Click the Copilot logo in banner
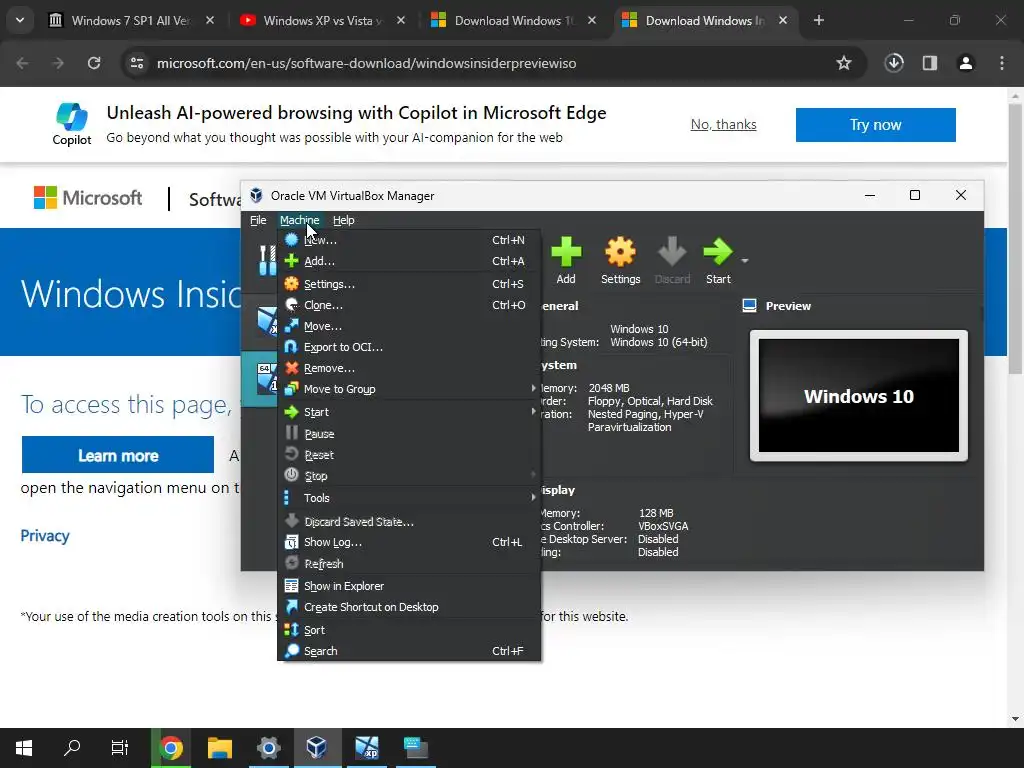 [x=72, y=124]
